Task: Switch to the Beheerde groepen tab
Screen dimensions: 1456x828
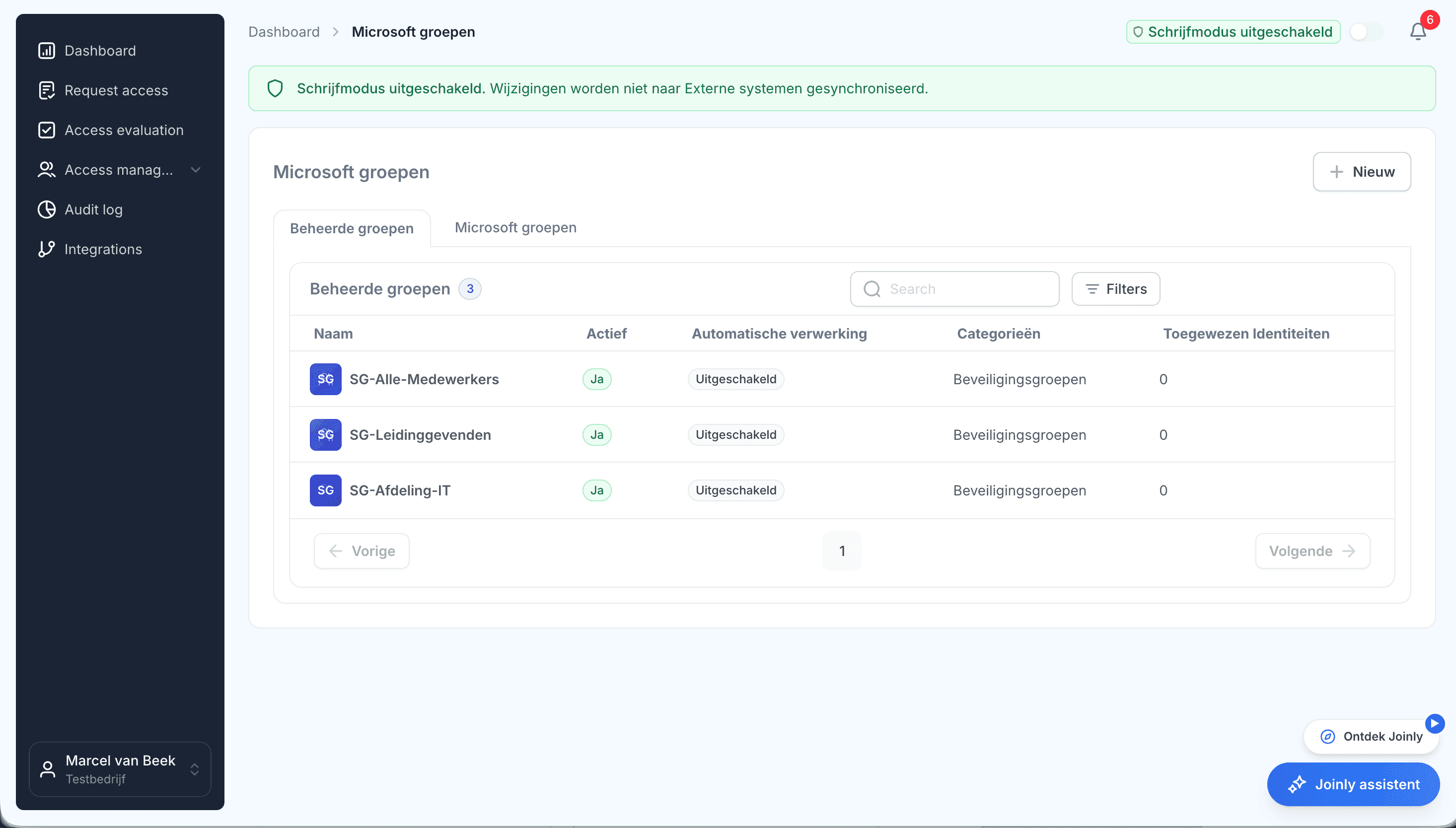Action: point(352,229)
